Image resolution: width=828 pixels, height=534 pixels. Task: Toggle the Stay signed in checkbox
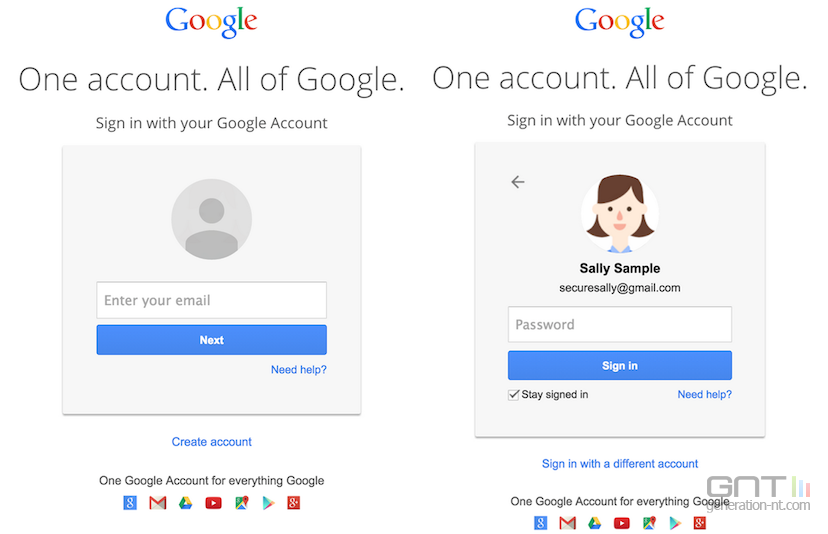514,395
